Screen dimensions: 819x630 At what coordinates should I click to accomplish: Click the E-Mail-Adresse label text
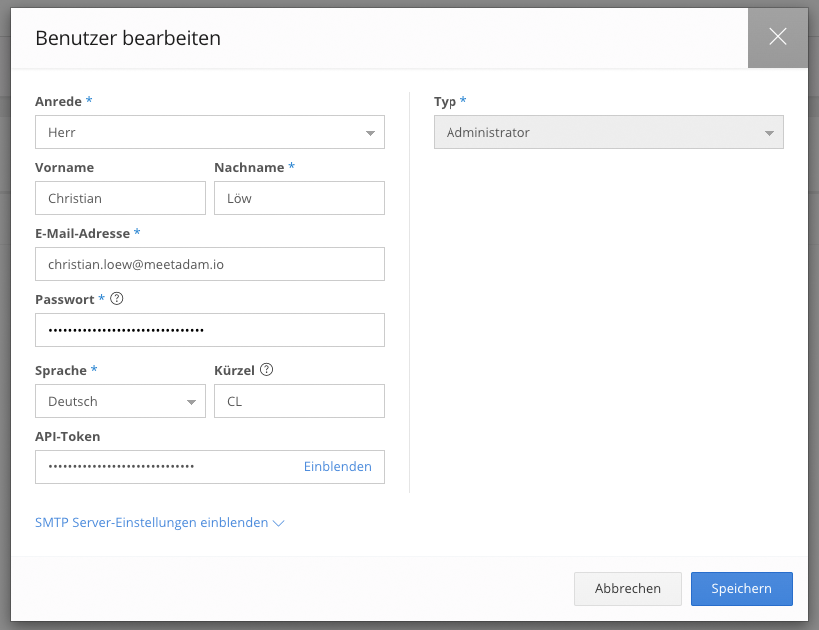tap(83, 234)
